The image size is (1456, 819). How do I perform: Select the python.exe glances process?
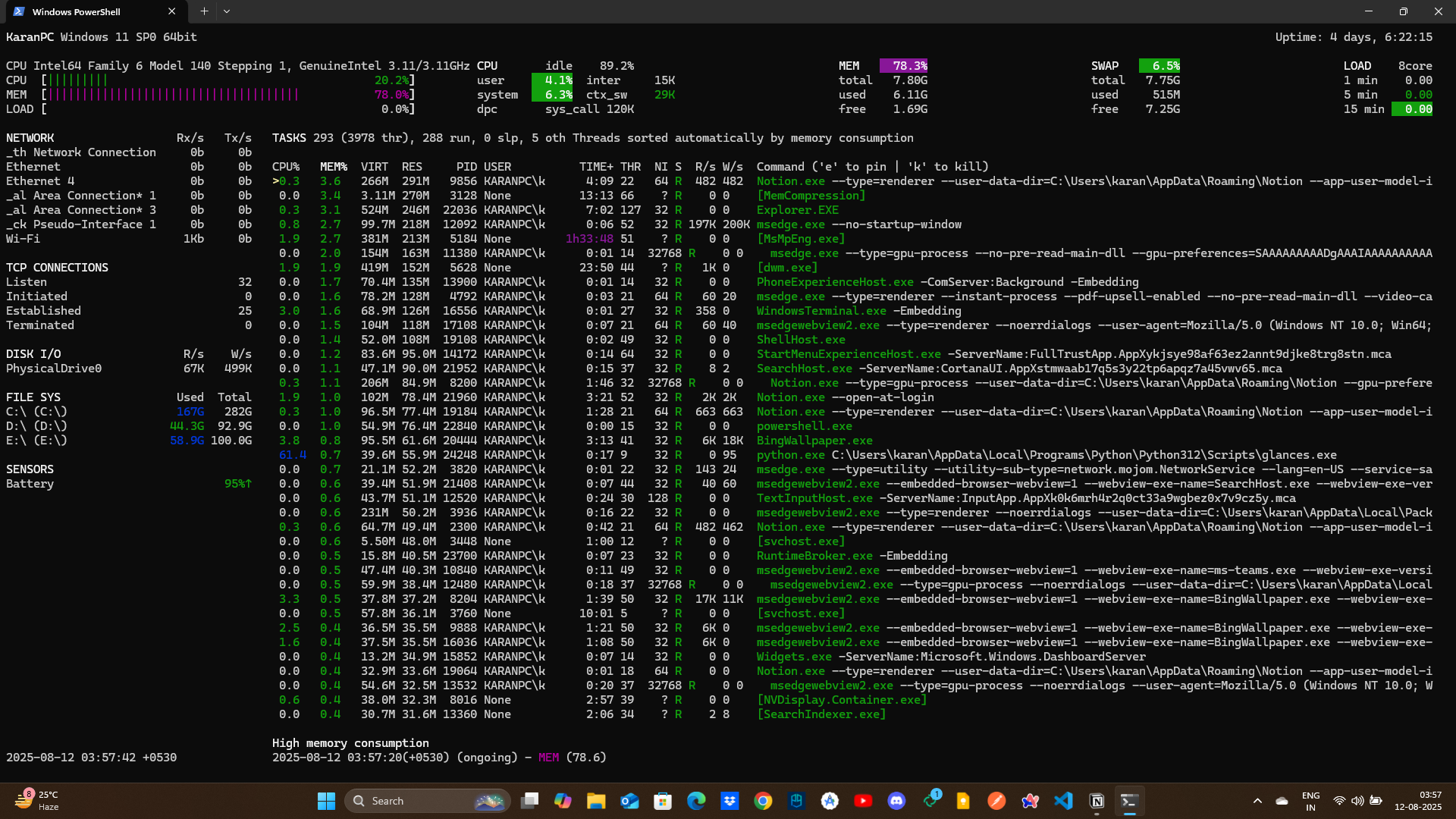[x=852, y=455]
